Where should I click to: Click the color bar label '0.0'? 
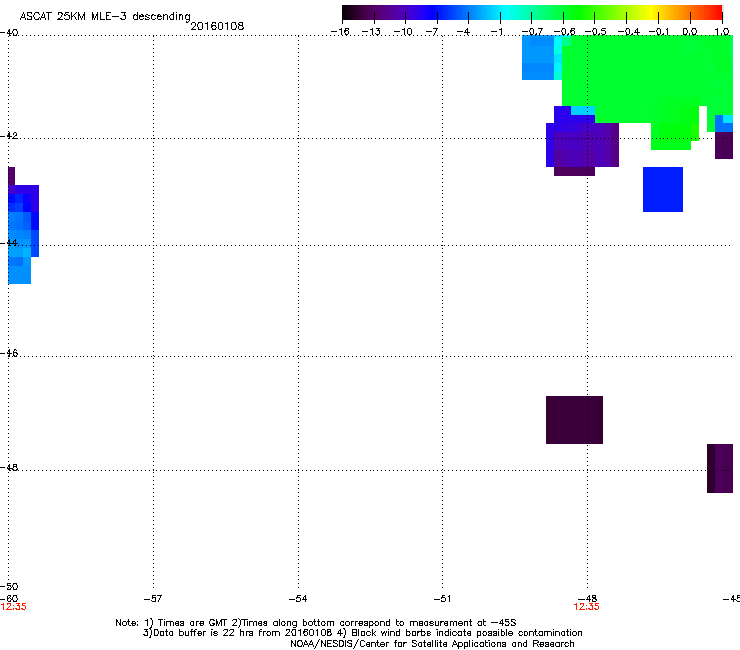click(x=690, y=32)
